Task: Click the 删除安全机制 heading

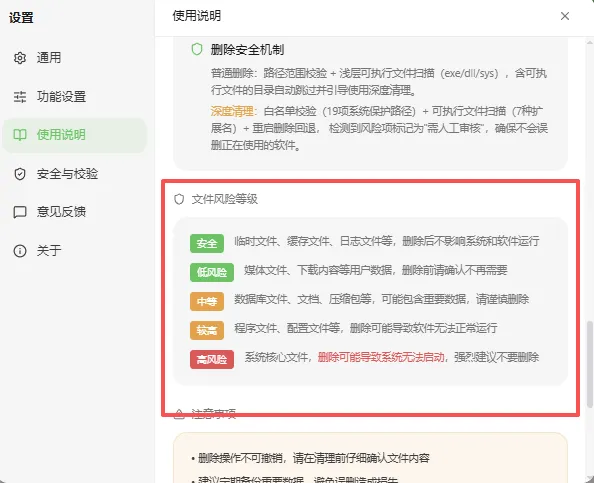Action: coord(247,50)
